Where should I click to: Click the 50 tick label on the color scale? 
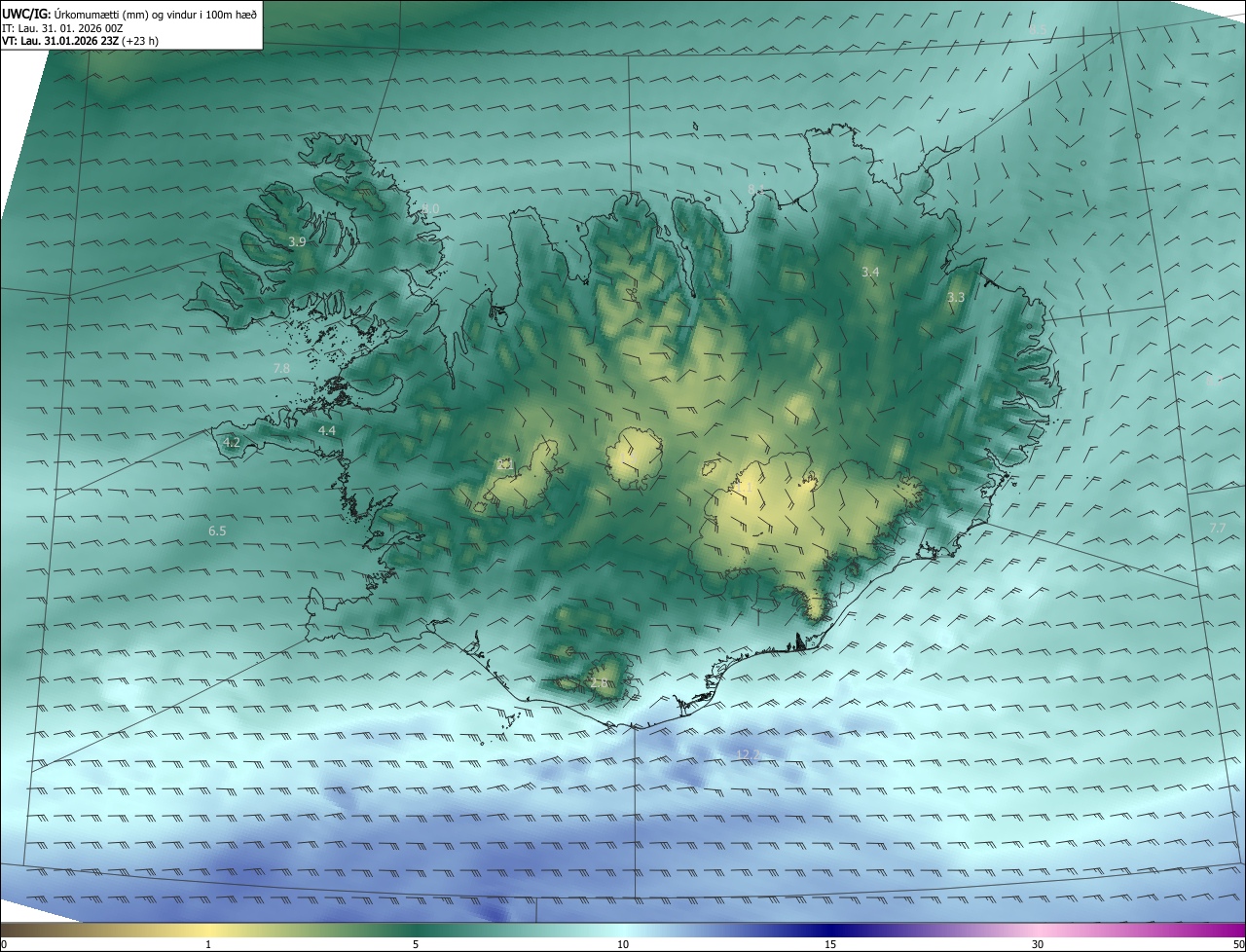[x=1238, y=944]
